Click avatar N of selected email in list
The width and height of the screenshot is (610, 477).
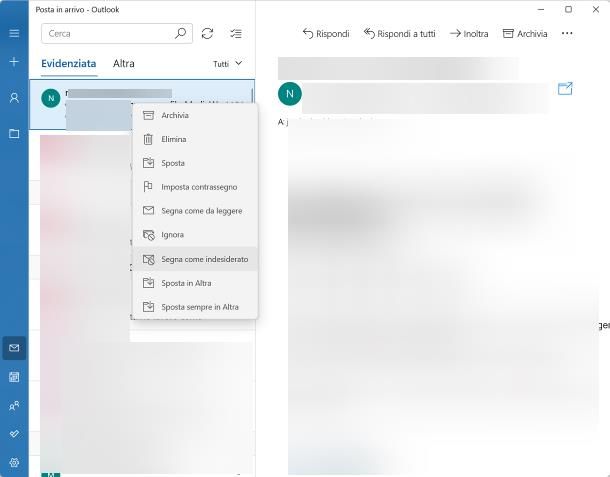click(51, 98)
